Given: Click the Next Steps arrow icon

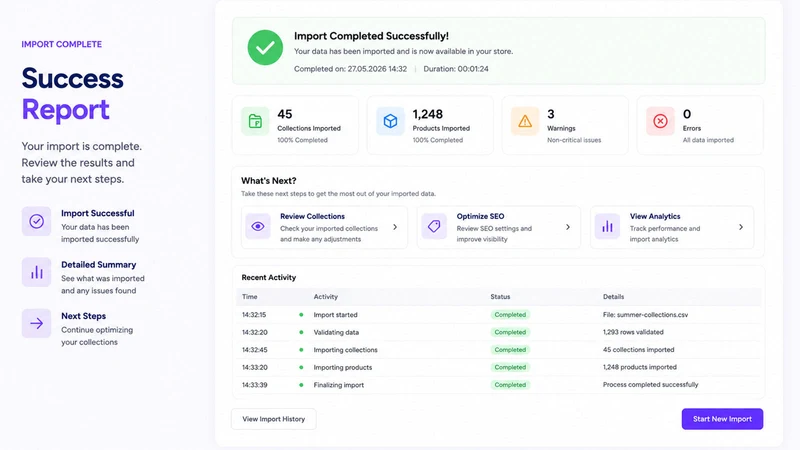Looking at the screenshot, I should click(x=36, y=323).
